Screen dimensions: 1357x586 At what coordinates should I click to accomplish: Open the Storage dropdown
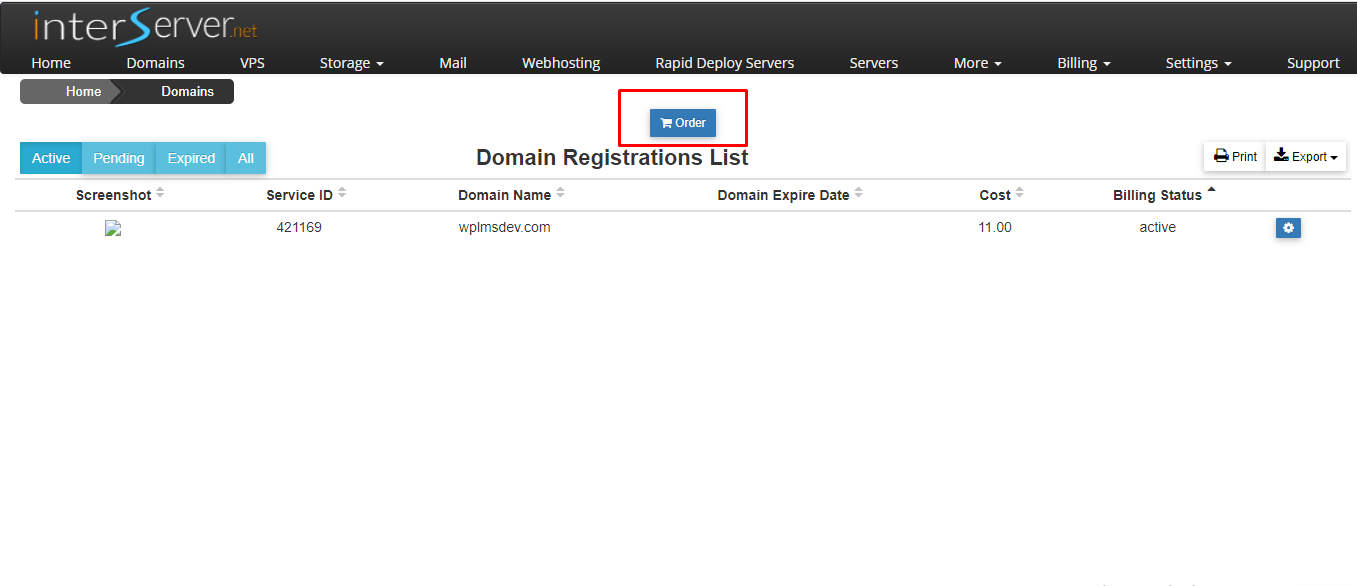pos(351,62)
